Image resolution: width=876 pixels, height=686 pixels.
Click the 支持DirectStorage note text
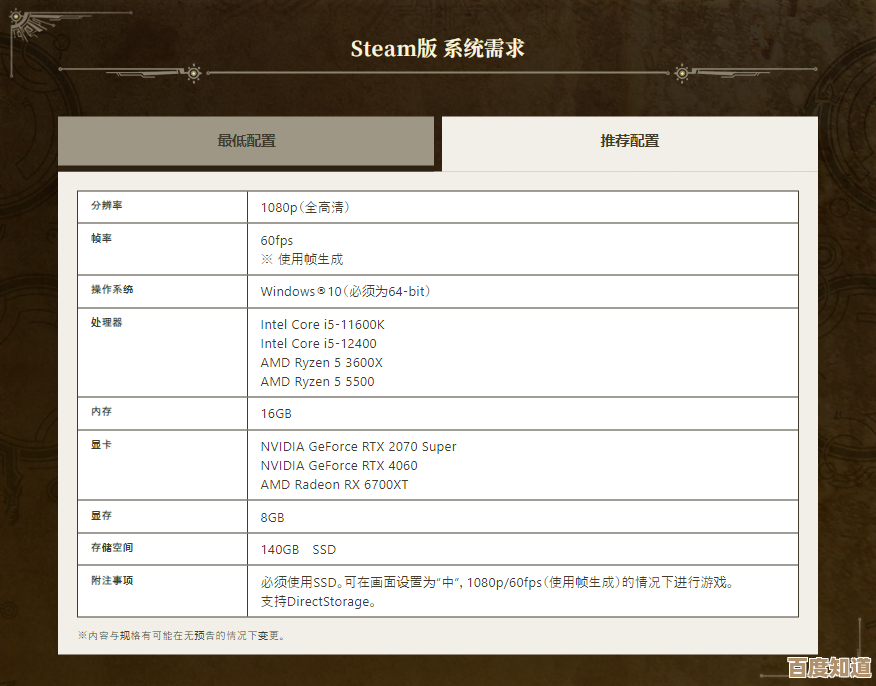[318, 601]
